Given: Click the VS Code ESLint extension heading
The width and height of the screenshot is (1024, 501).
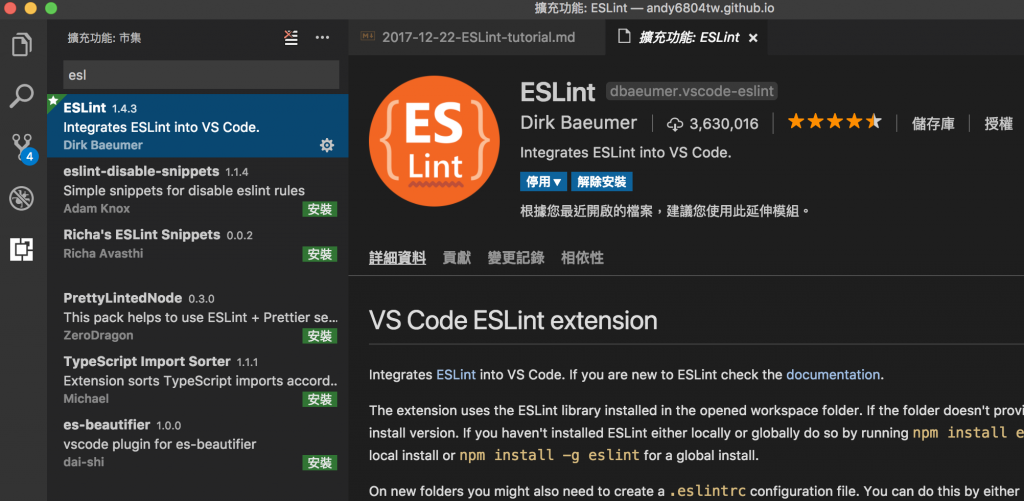Looking at the screenshot, I should click(513, 320).
